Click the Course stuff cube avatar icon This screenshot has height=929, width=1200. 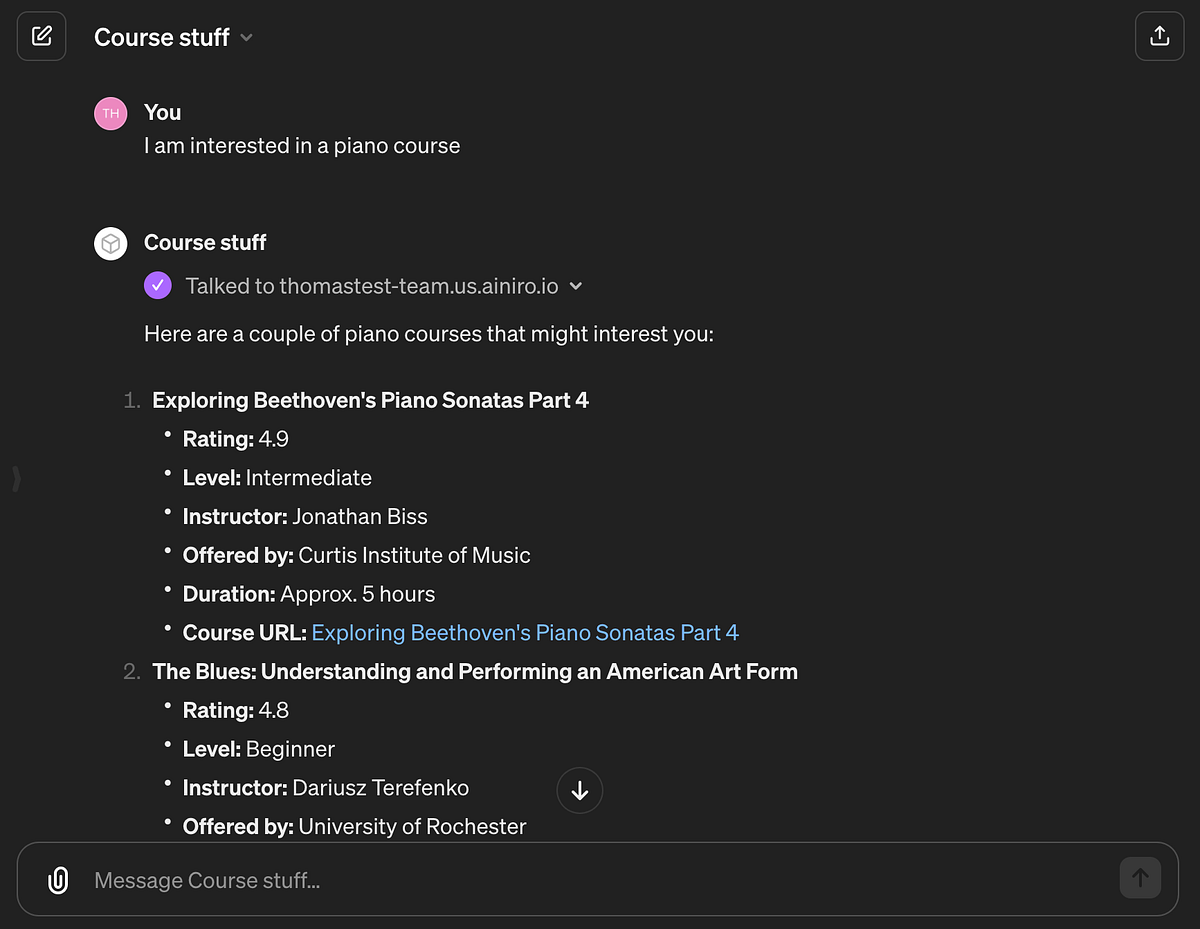point(111,243)
